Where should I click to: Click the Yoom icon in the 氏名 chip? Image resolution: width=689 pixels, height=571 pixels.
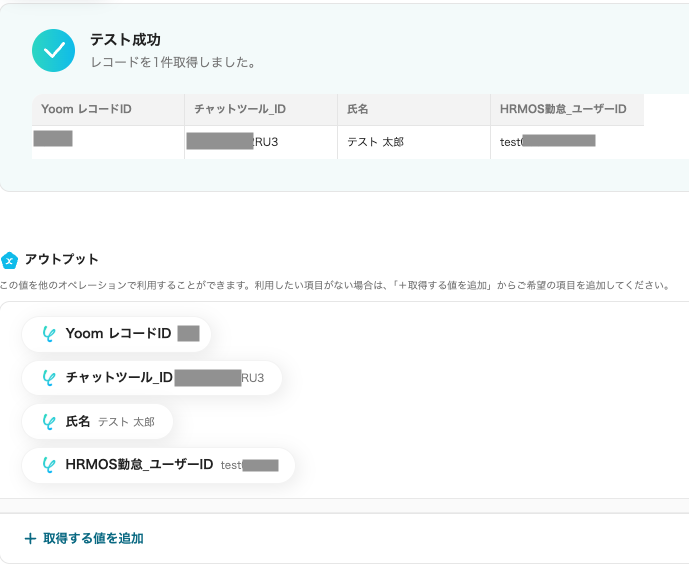point(49,422)
